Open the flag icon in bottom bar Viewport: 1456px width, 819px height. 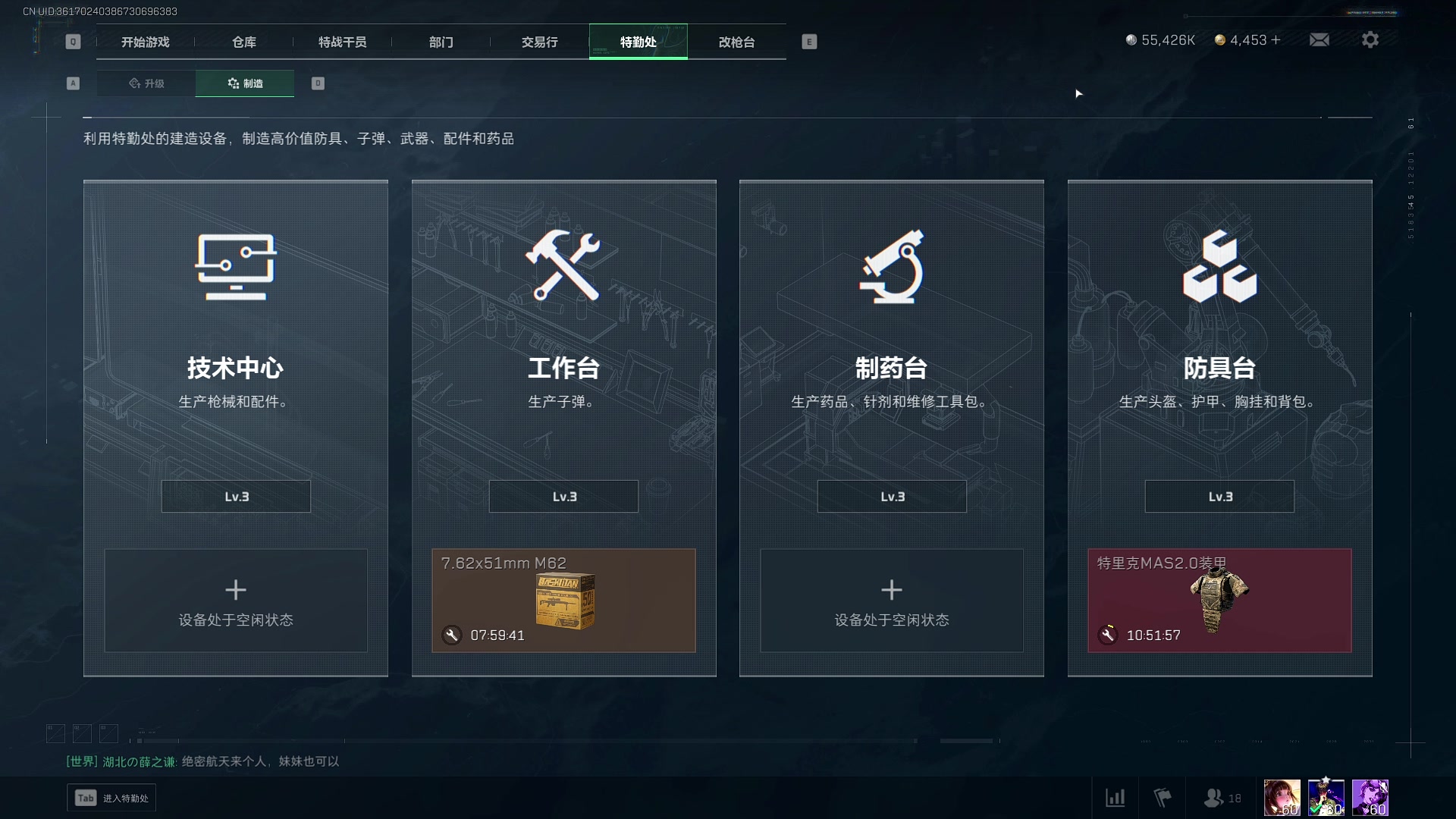tap(1163, 797)
